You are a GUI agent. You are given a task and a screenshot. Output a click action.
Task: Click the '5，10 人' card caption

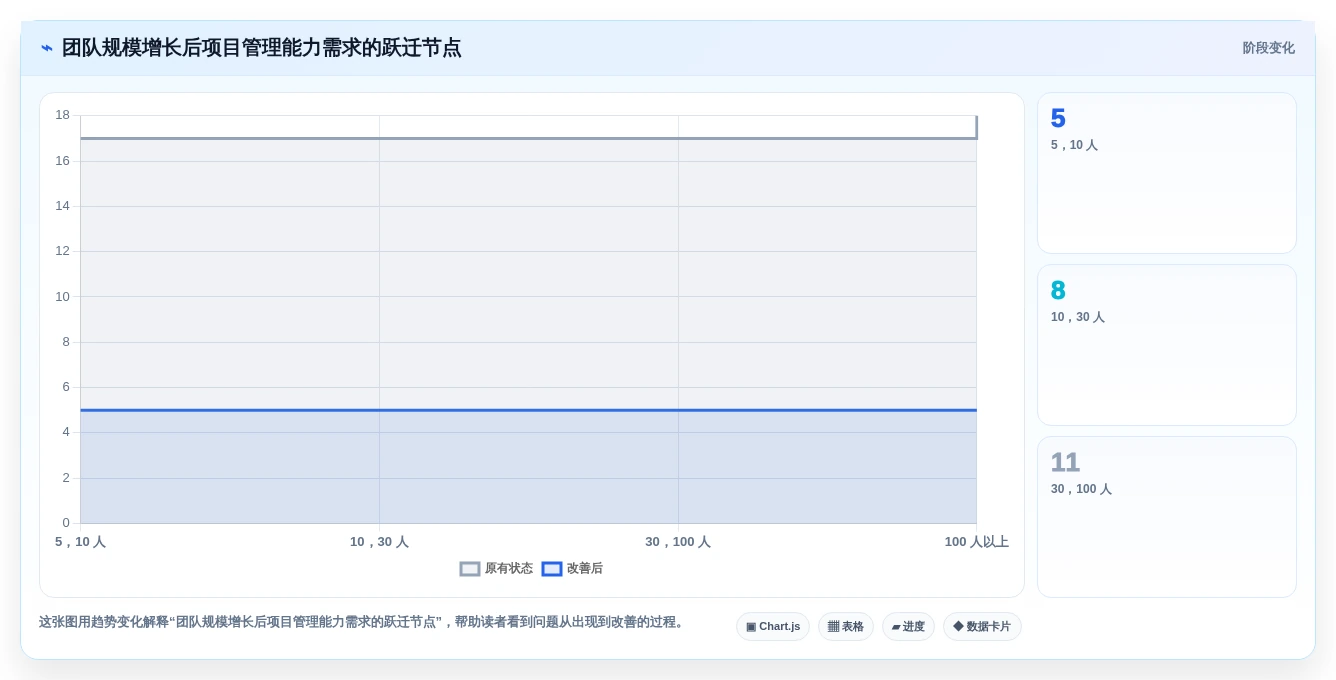[1074, 145]
